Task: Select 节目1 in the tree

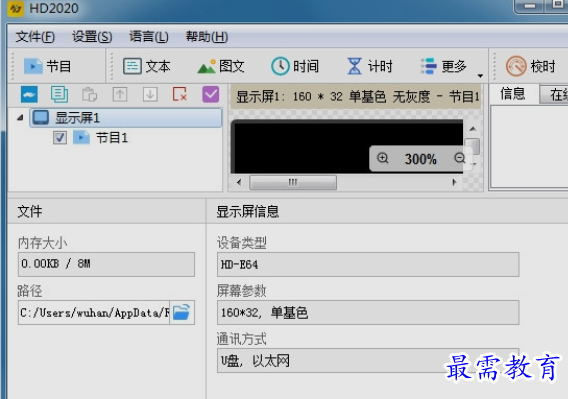Action: tap(112, 138)
